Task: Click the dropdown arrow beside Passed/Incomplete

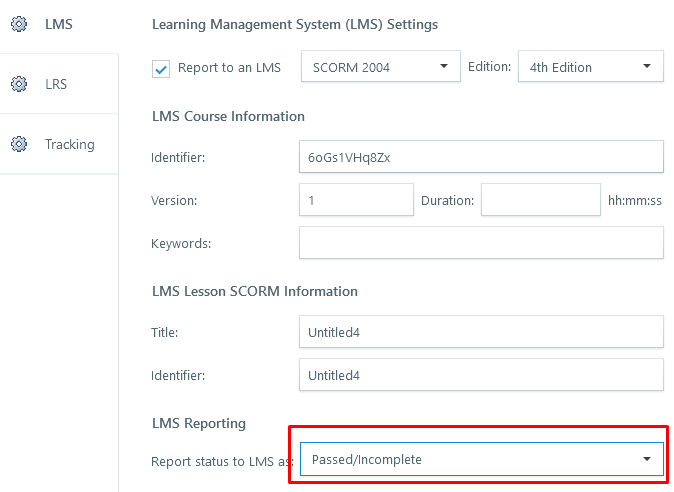Action: (x=646, y=459)
